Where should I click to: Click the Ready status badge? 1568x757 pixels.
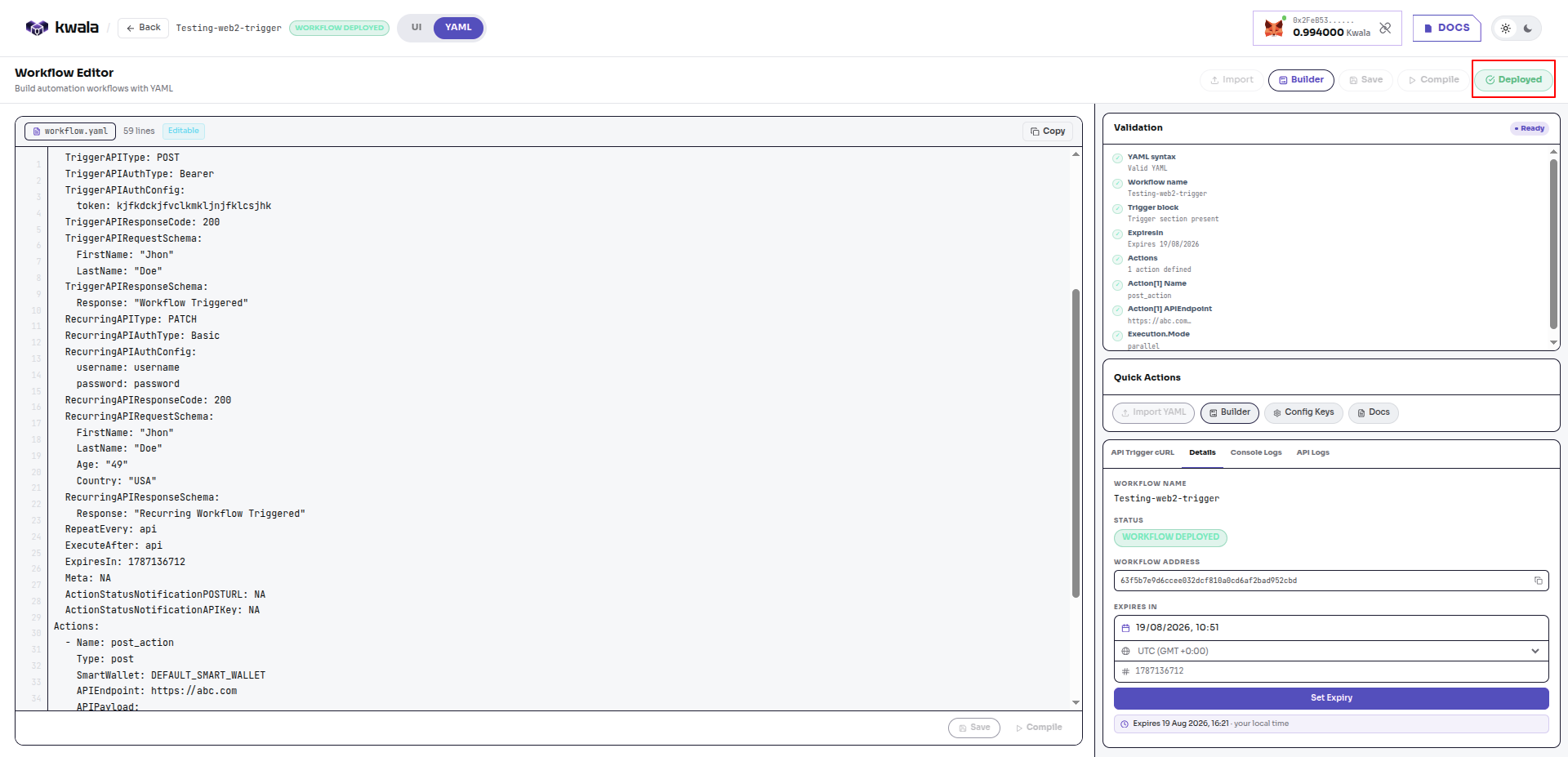coord(1529,128)
